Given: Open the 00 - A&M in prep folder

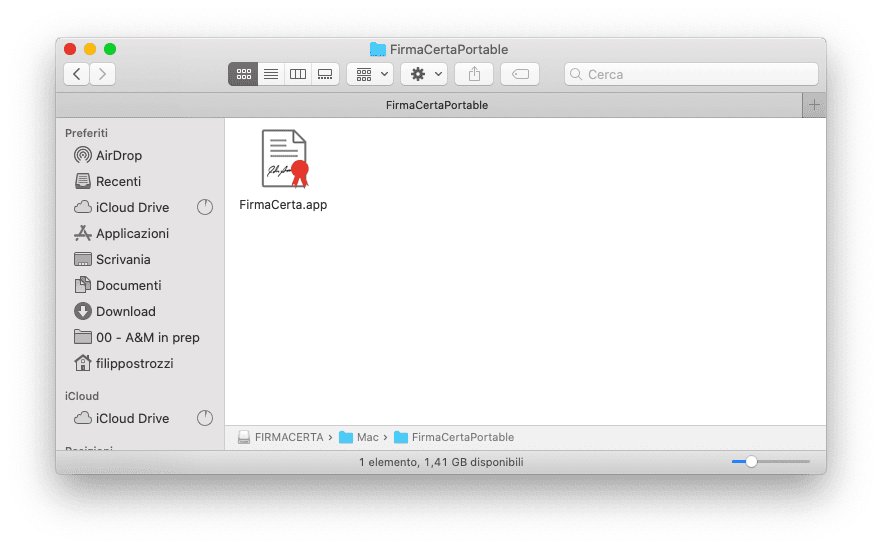Looking at the screenshot, I should pyautogui.click(x=137, y=337).
